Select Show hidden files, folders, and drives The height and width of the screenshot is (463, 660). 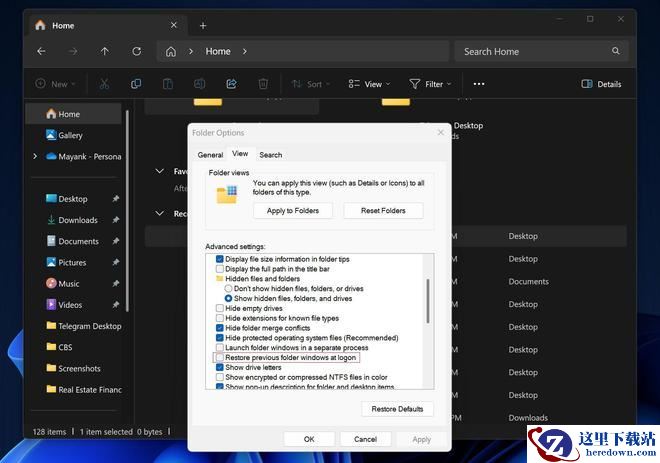pos(228,298)
